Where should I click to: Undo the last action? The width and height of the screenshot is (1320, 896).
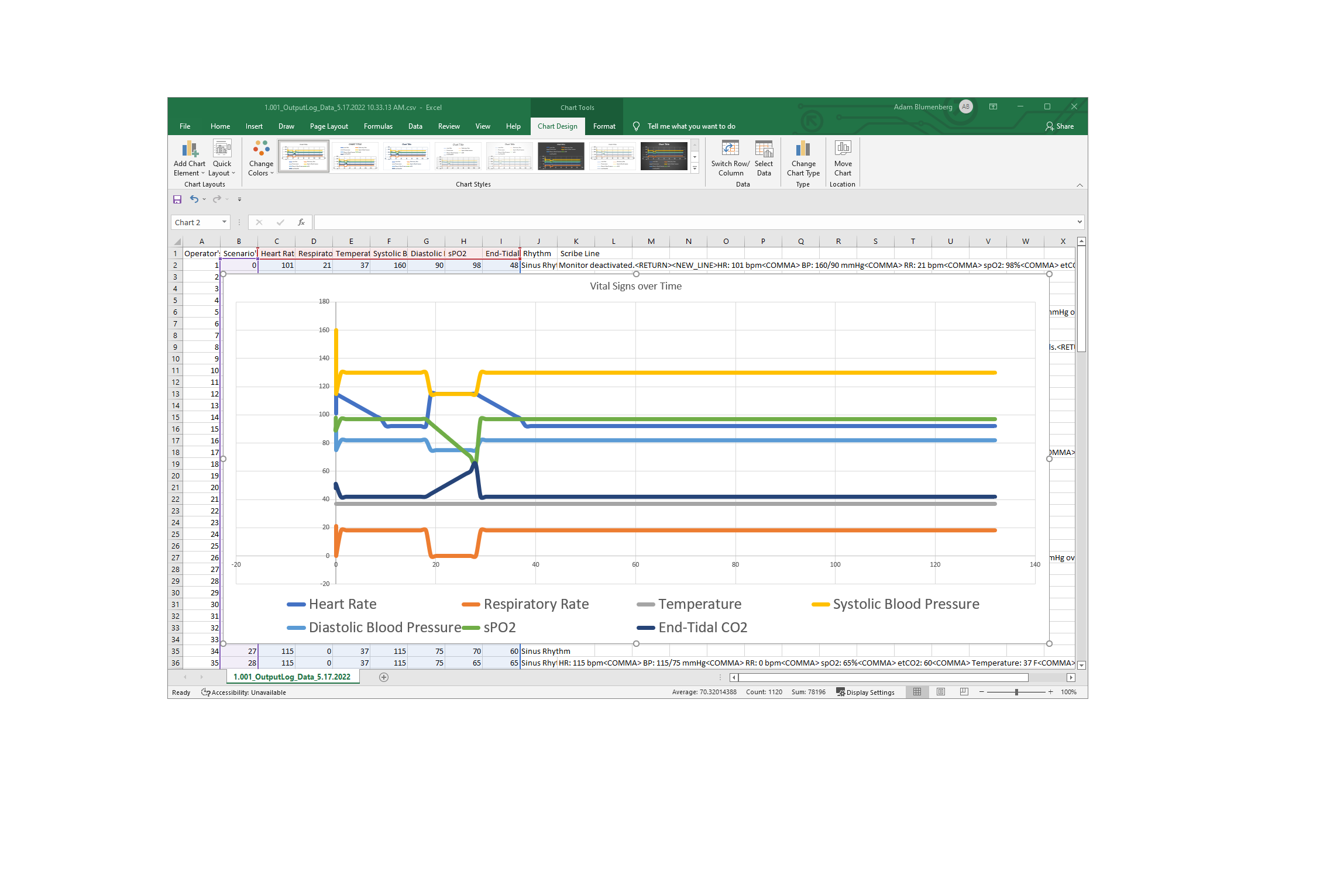tap(194, 199)
